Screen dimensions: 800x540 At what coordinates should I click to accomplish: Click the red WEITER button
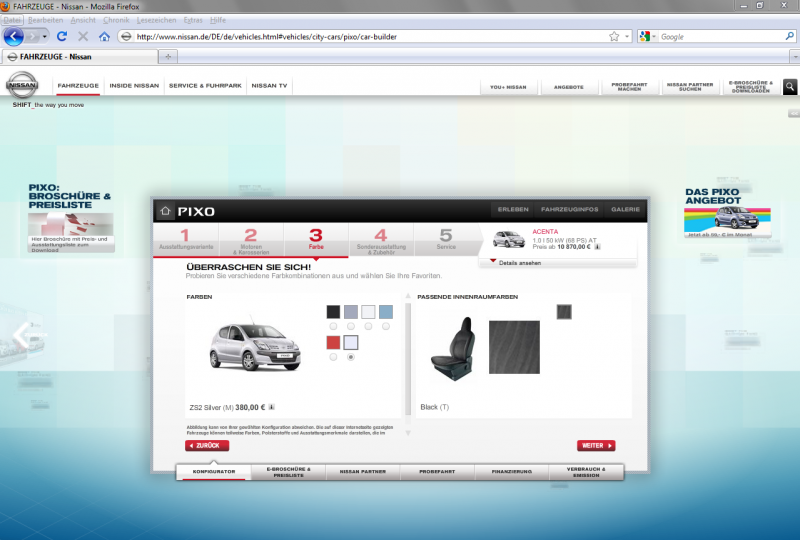596,446
